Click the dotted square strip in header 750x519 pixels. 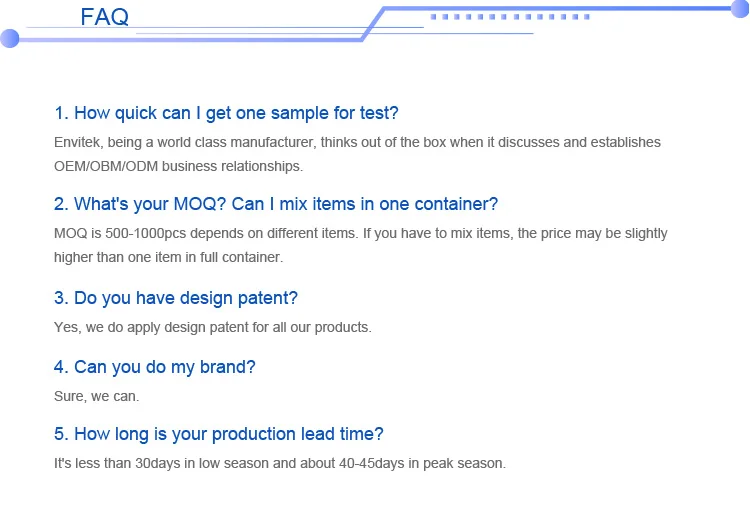point(510,17)
